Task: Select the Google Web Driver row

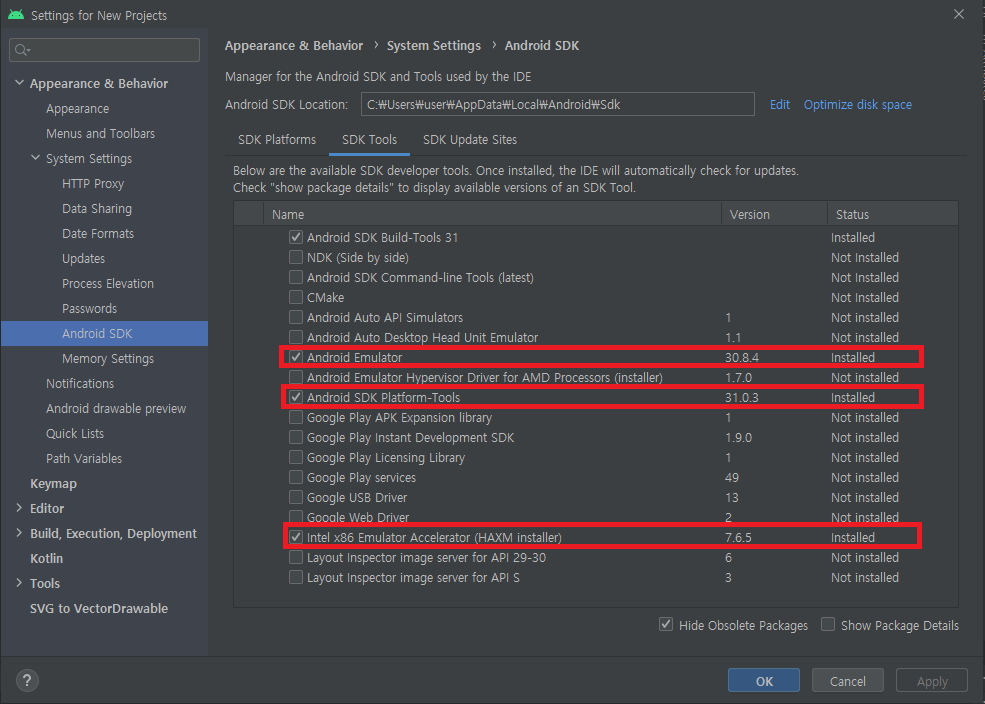Action: (596, 517)
